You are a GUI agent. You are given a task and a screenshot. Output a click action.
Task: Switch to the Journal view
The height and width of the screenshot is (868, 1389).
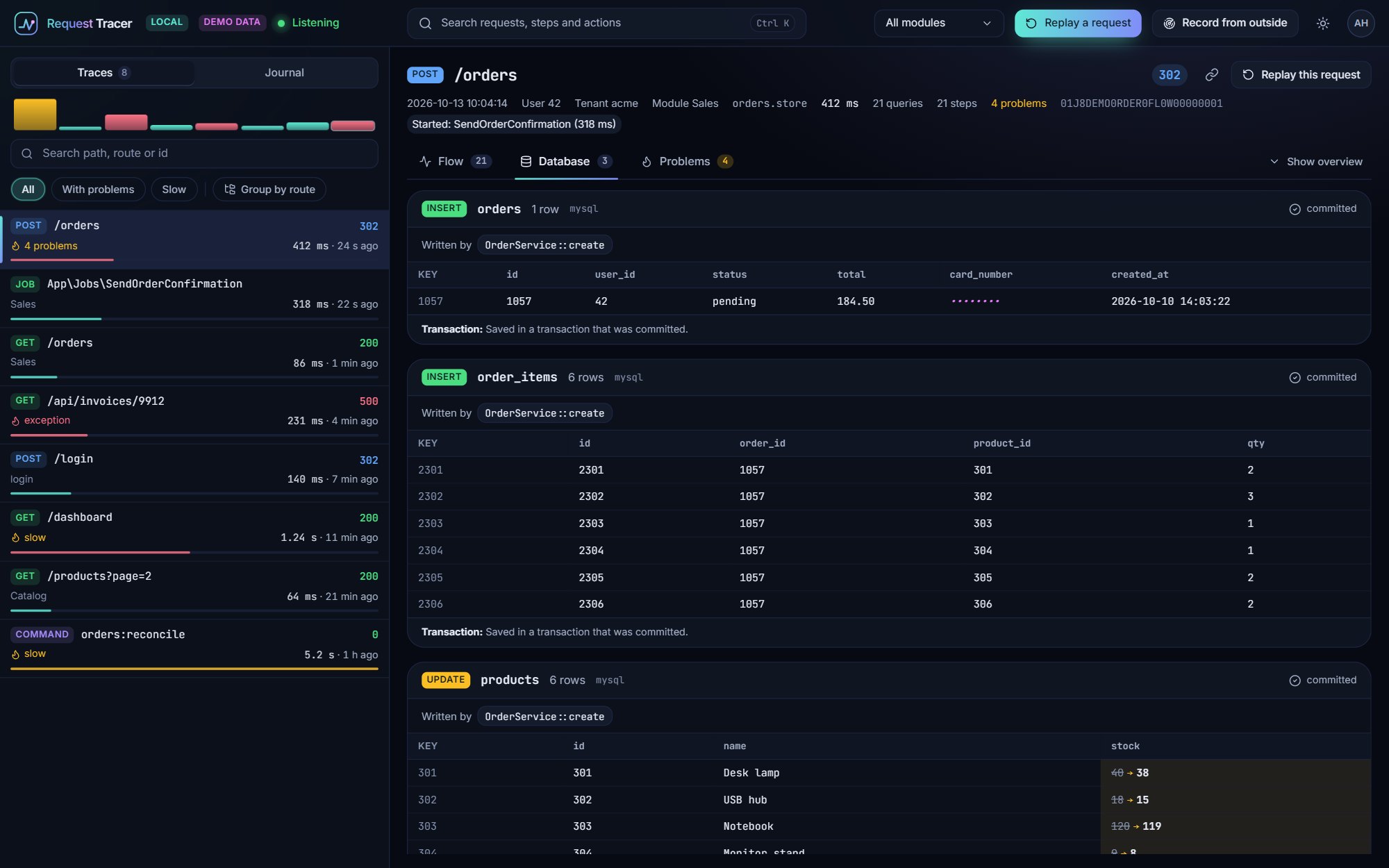pos(284,73)
